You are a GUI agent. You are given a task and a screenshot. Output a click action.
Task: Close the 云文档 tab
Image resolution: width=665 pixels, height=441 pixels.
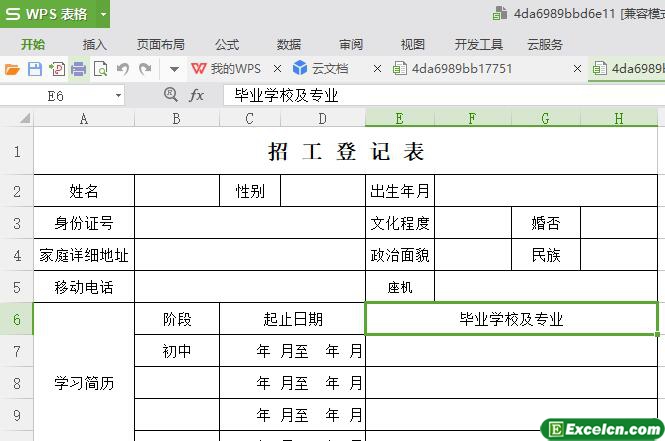[x=377, y=69]
